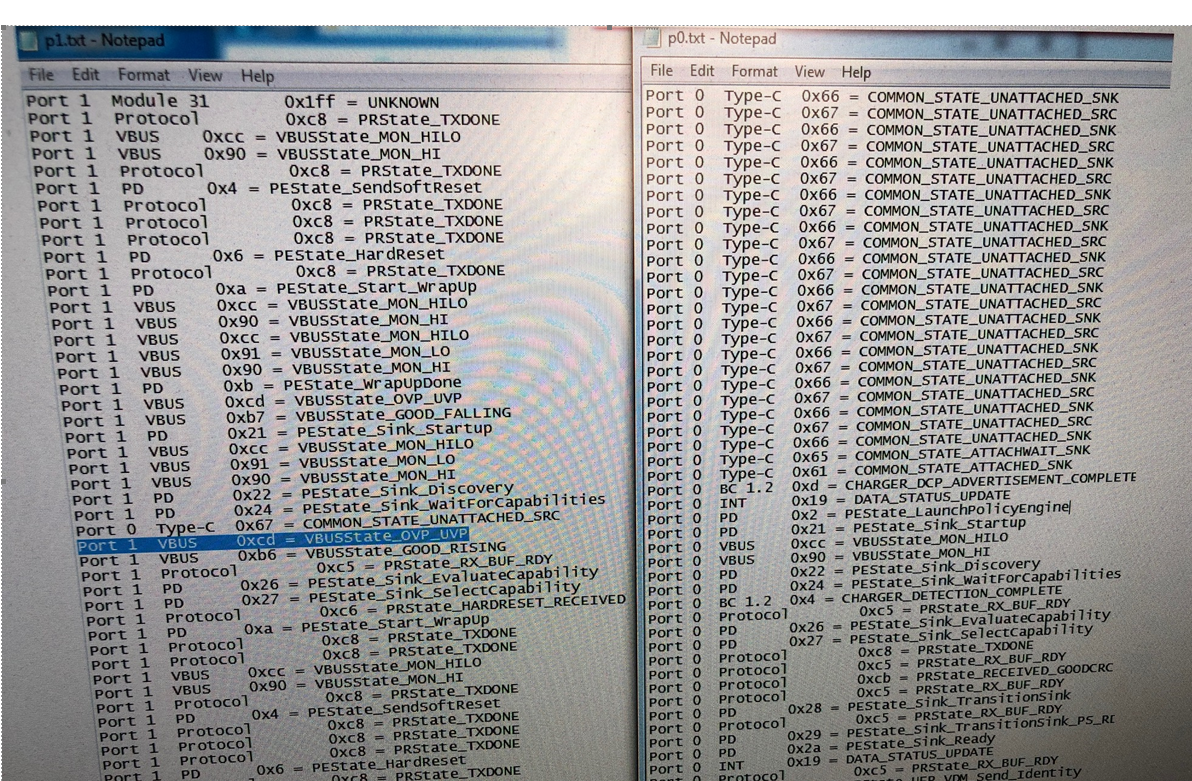Click 'PEState_Sink_SelectCapability' in p1.txt window
Image resolution: width=1192 pixels, height=781 pixels.
coord(333,595)
